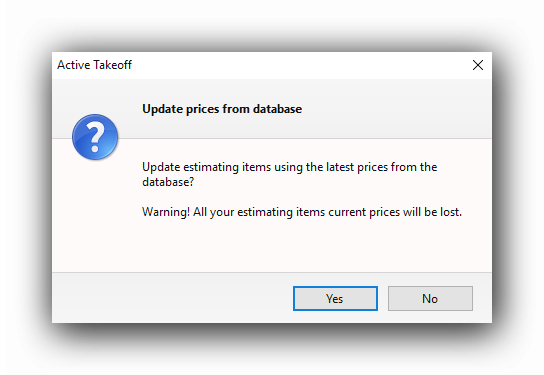The height and width of the screenshot is (375, 544).
Task: Click the empty title bar area beside Active Takeoff
Action: (298, 65)
